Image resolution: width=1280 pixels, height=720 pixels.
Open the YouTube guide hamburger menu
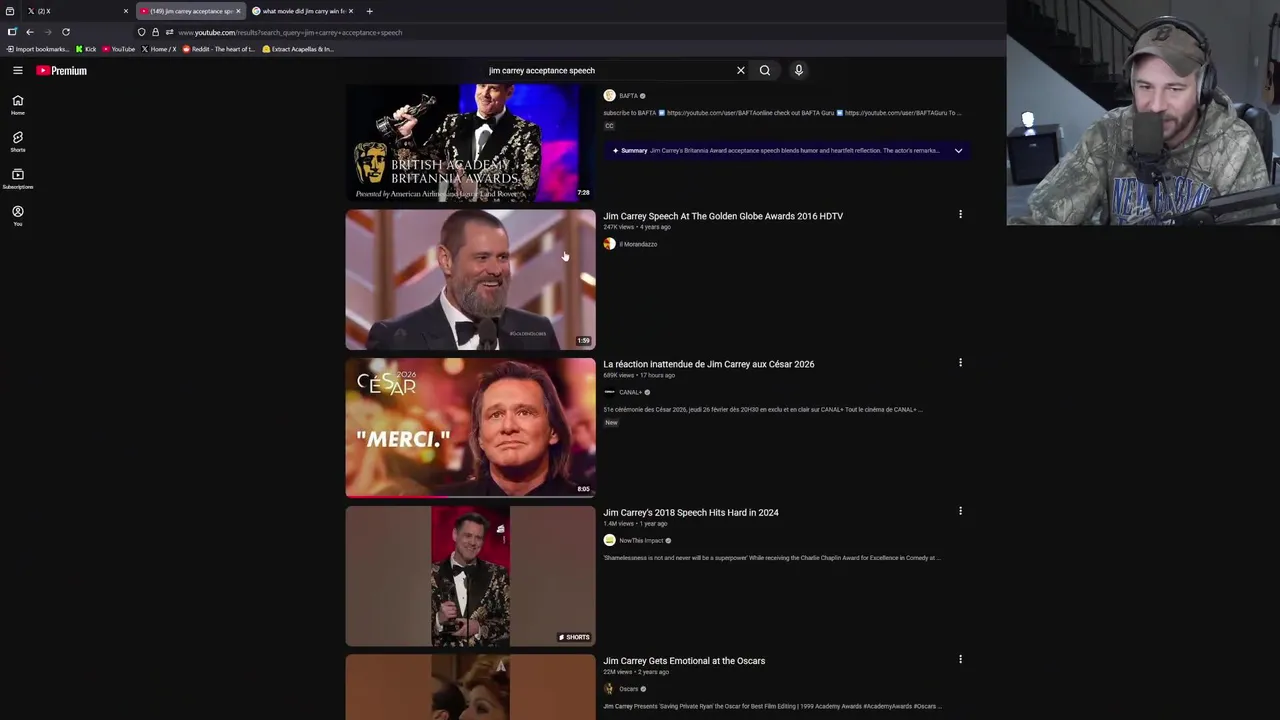pos(18,70)
